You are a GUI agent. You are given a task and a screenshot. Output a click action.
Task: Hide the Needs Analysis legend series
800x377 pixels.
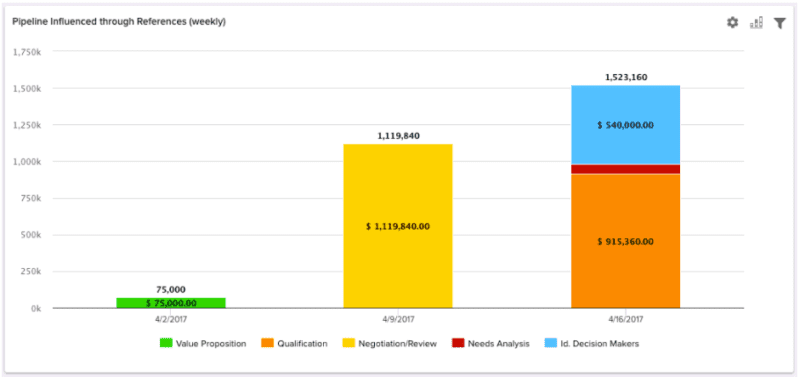click(491, 343)
